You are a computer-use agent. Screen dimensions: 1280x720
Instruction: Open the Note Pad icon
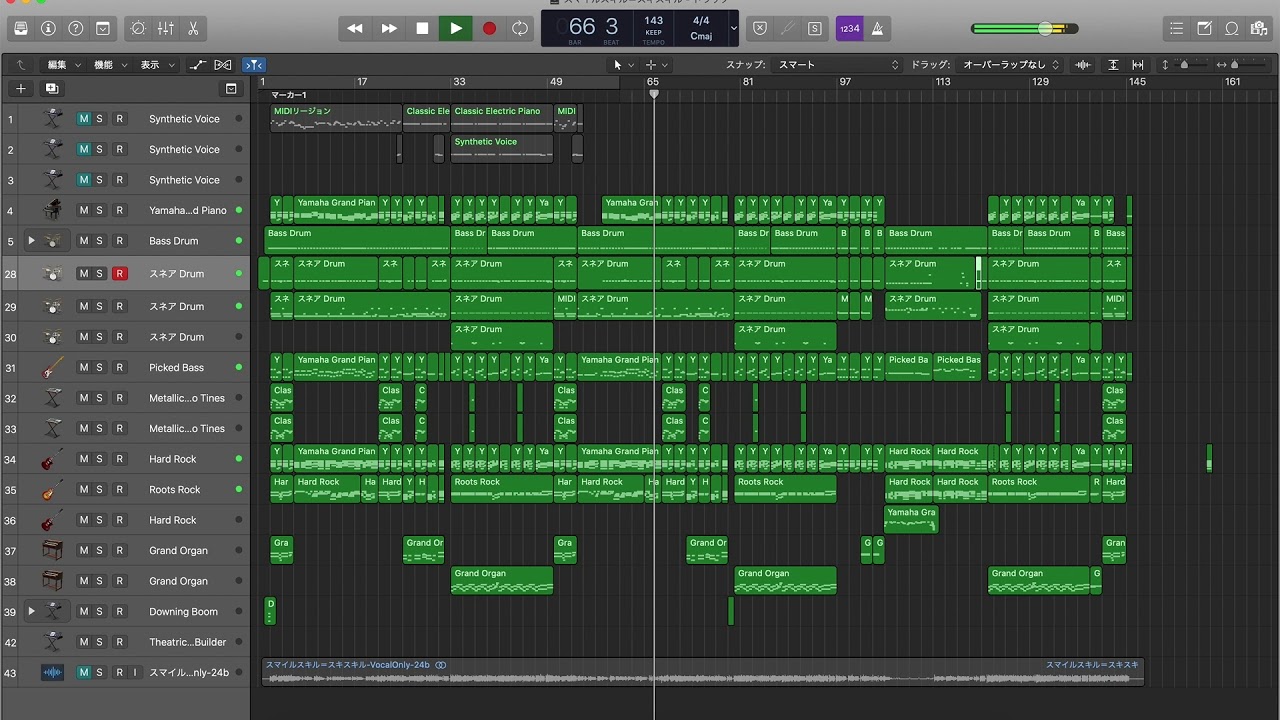pyautogui.click(x=1204, y=29)
